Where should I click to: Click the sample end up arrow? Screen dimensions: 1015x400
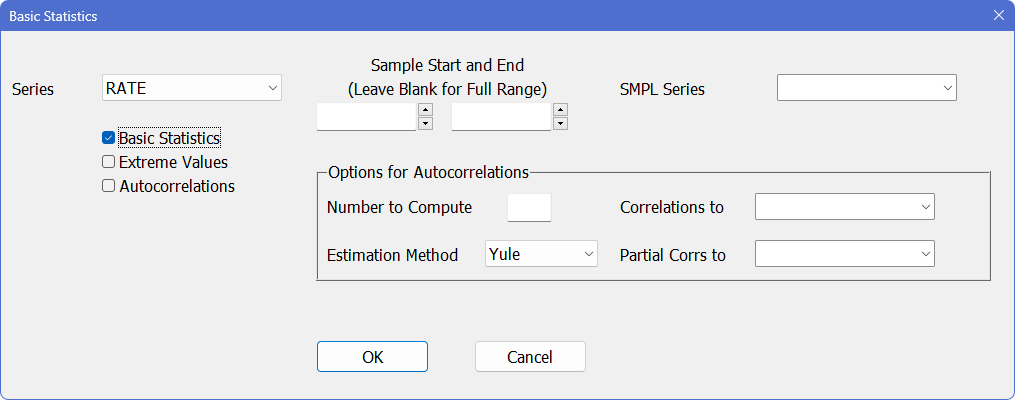[560, 109]
